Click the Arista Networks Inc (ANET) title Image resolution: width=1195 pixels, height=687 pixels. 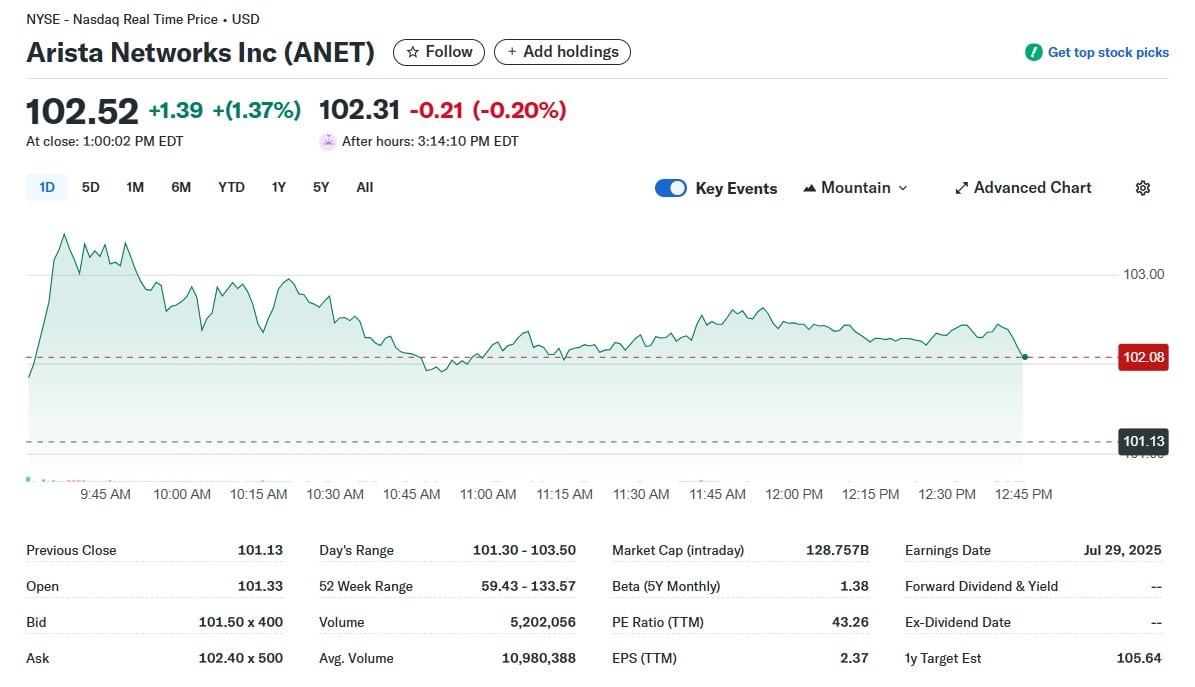coord(200,53)
